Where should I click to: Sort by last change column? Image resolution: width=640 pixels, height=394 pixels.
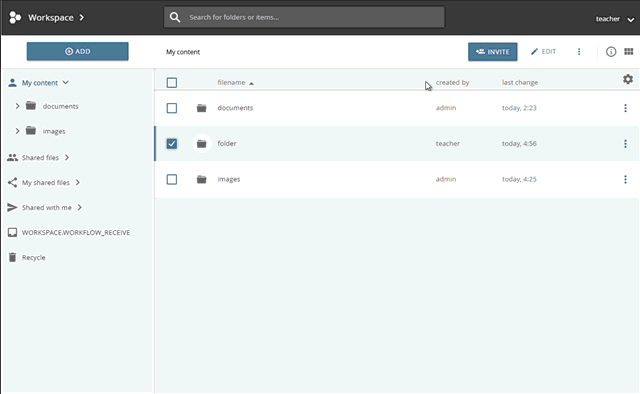(520, 82)
